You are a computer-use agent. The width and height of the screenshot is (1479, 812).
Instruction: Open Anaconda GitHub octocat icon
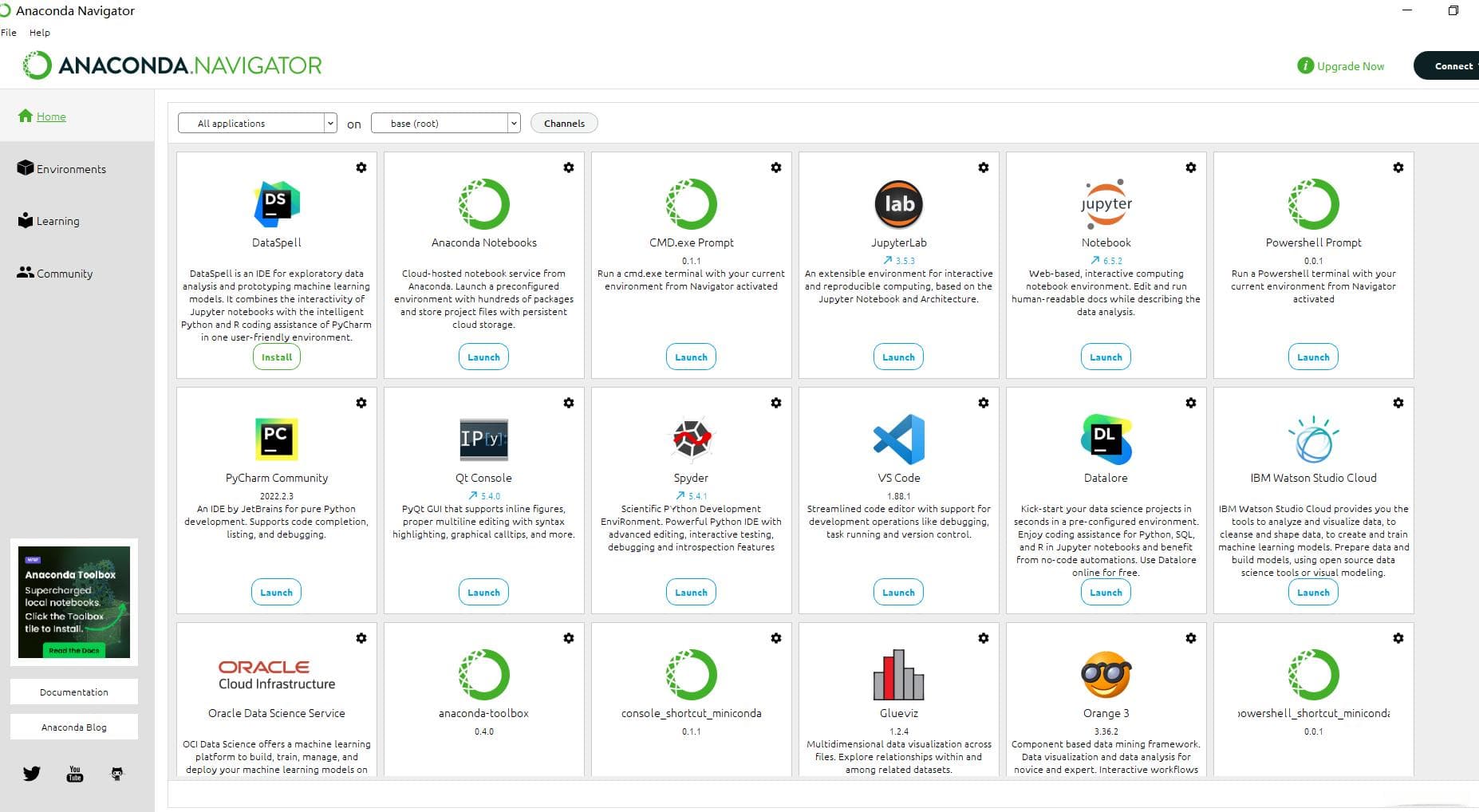click(117, 774)
